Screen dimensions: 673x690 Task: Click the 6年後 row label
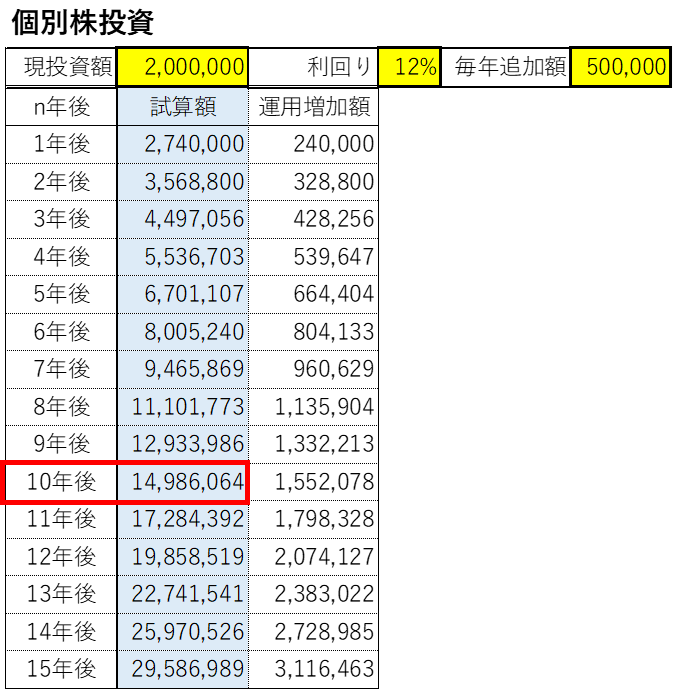61,332
